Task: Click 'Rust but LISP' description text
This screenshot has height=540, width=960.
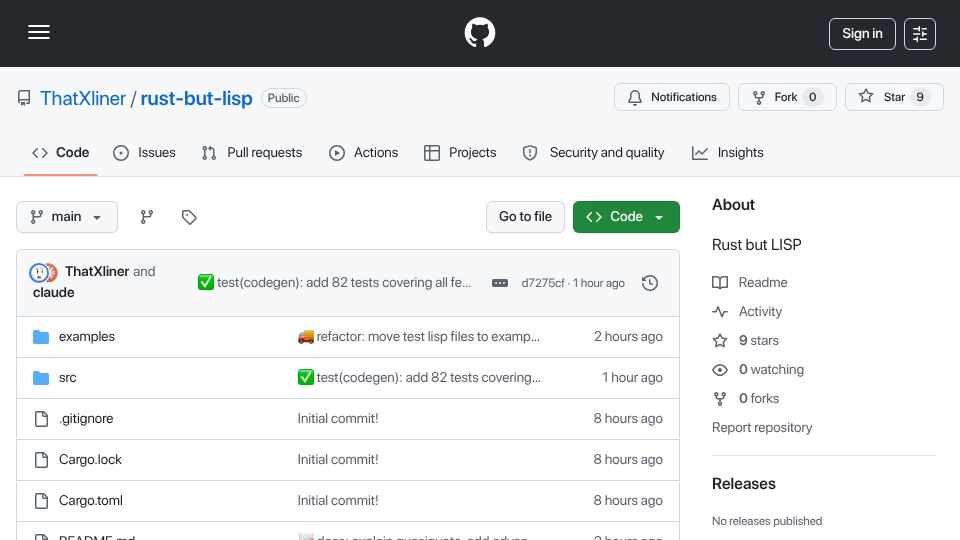Action: [756, 245]
